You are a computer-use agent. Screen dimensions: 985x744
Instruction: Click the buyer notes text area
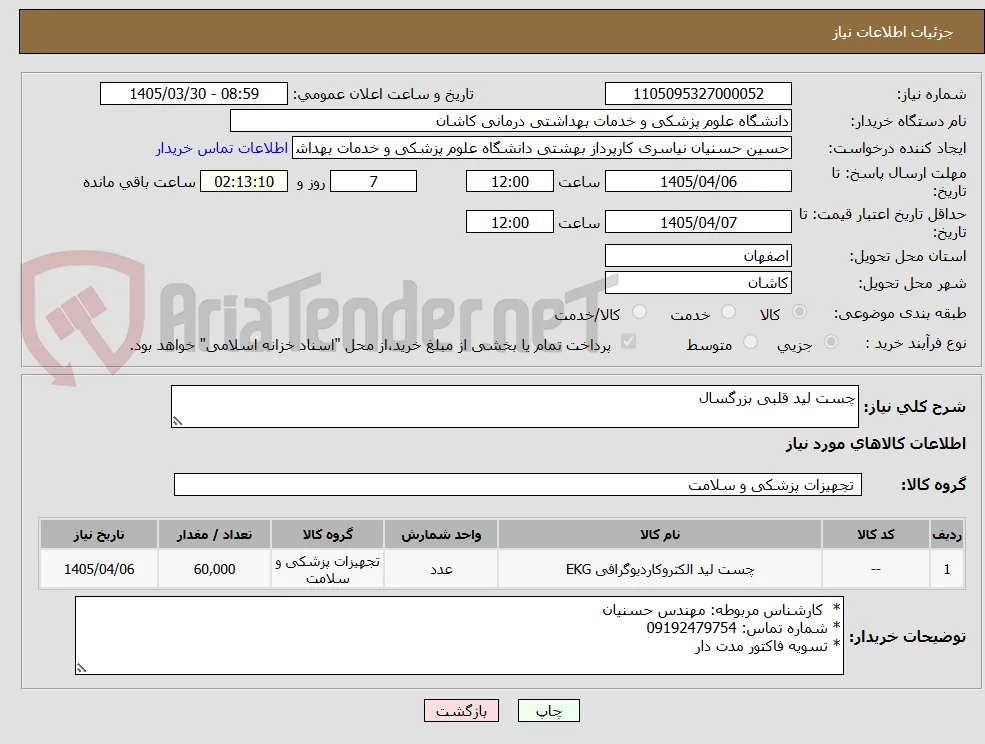coord(459,636)
